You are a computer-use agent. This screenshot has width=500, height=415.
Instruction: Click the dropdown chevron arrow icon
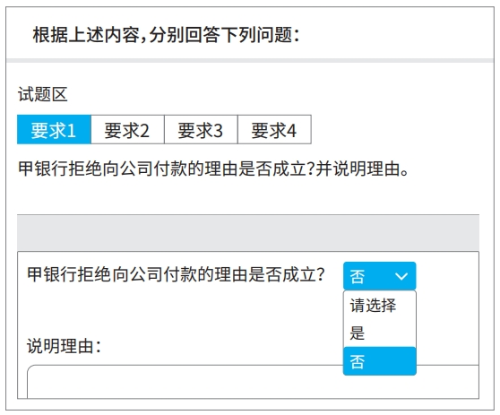(401, 276)
